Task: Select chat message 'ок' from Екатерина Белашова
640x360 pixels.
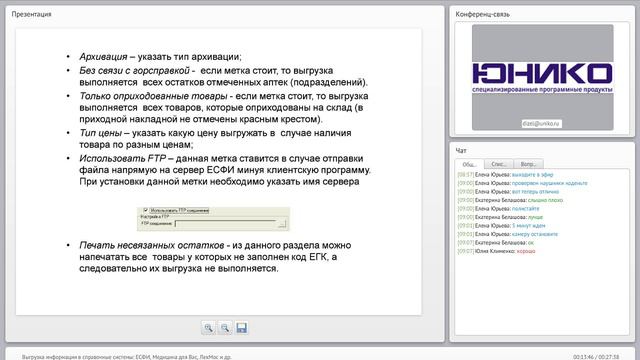Action: [531, 243]
